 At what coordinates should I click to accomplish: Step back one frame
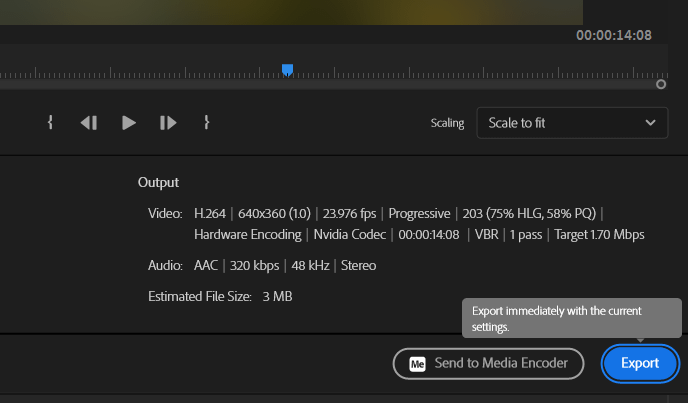(x=89, y=123)
